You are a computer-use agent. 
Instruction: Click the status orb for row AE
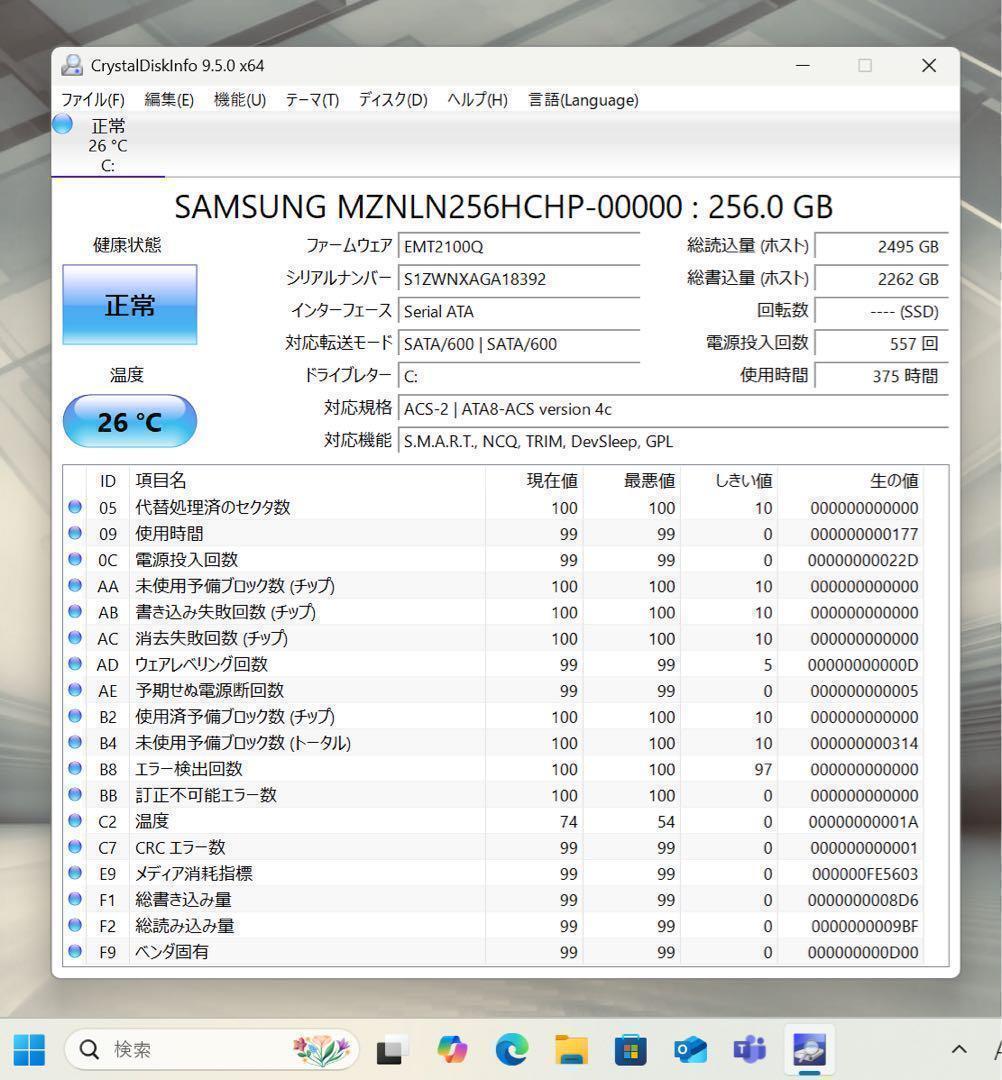(75, 690)
